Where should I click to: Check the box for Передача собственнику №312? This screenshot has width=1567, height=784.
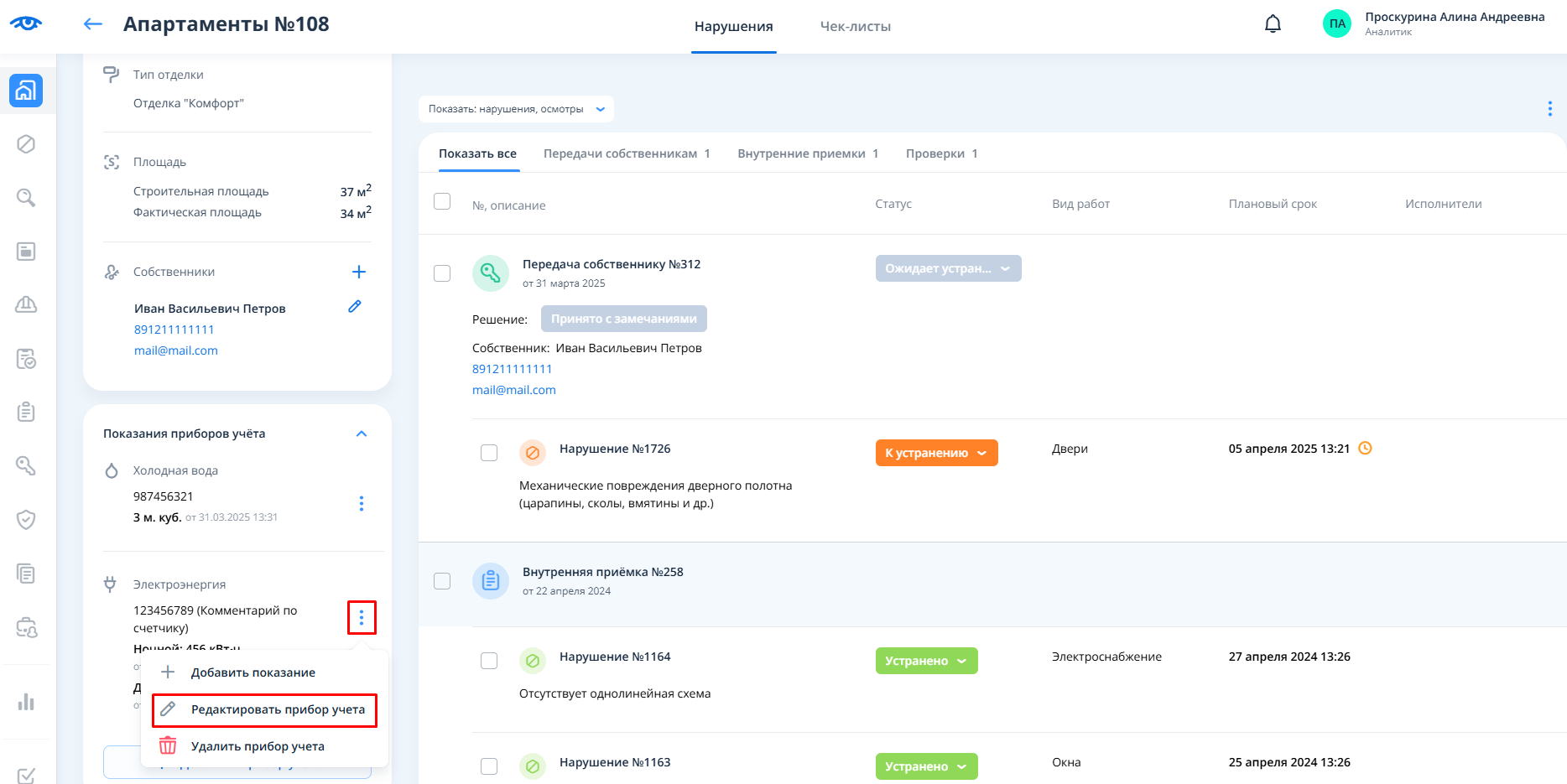[x=442, y=273]
